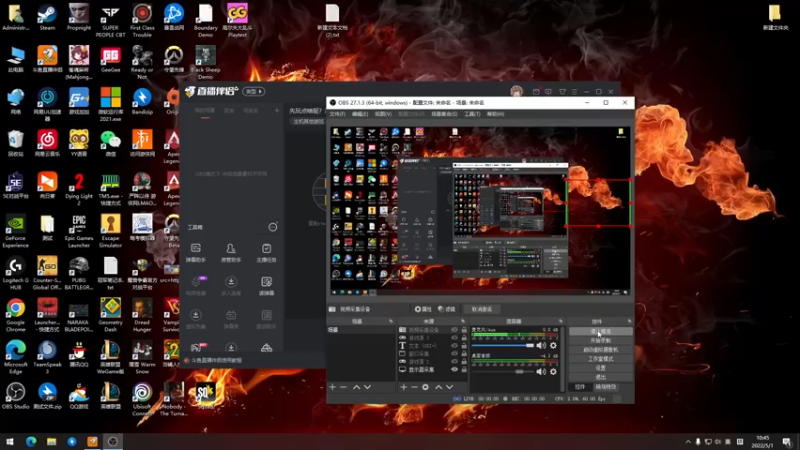The height and width of the screenshot is (450, 800).
Task: Open 房管助手 tool in 直播伴侣 toolbox
Action: point(231,253)
